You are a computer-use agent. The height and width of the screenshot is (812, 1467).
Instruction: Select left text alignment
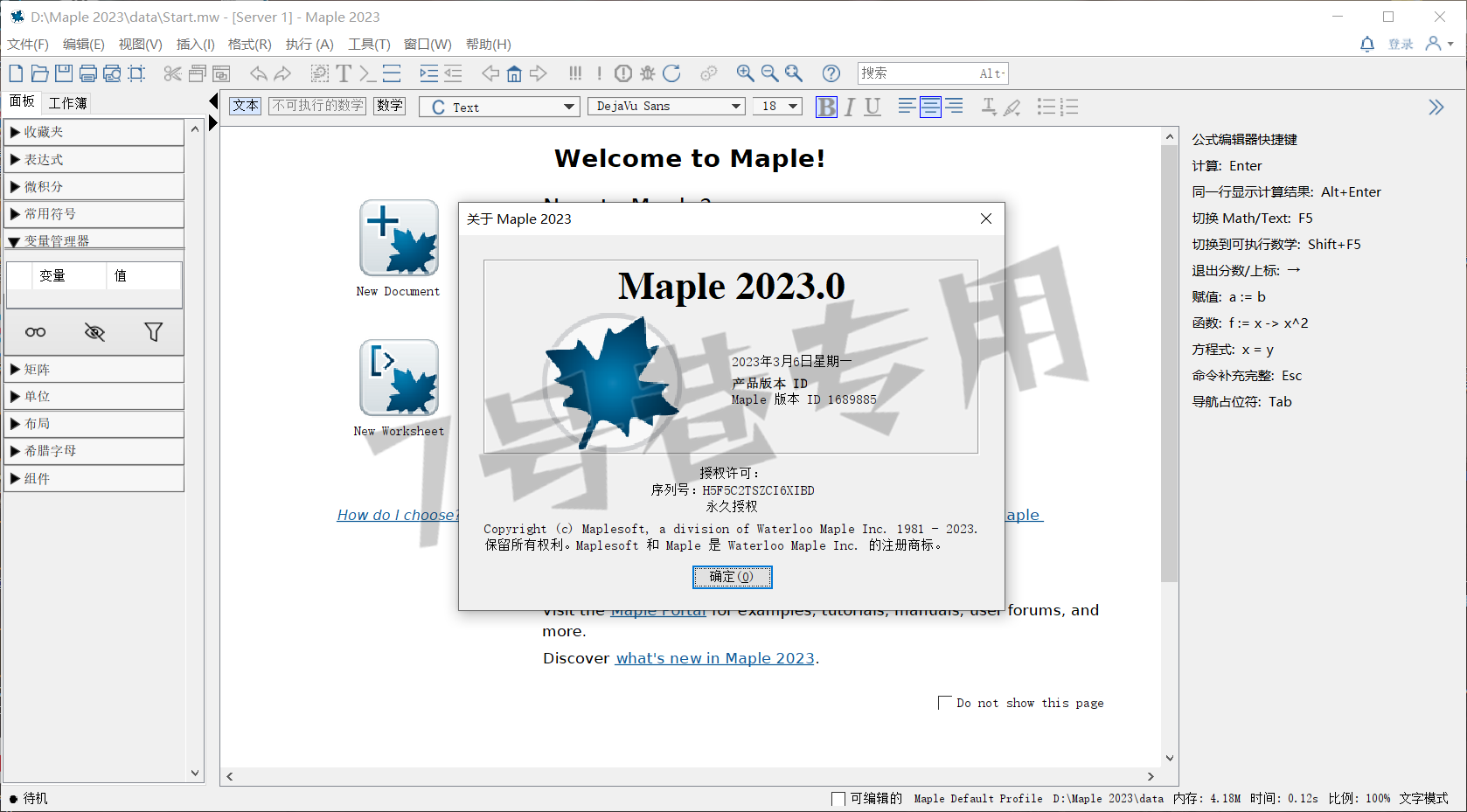907,107
